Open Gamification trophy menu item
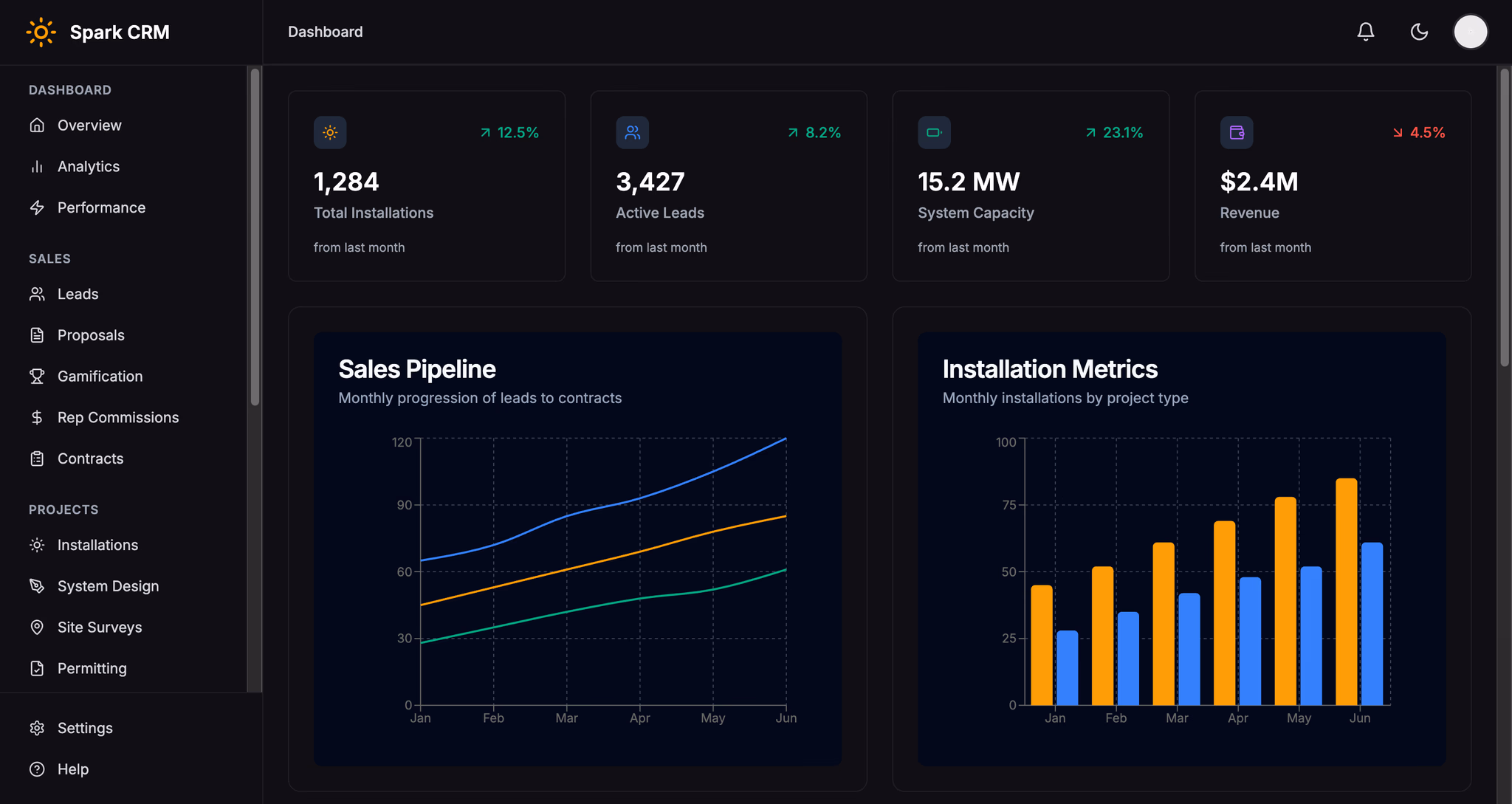Screen dimensions: 1512x804 100,377
